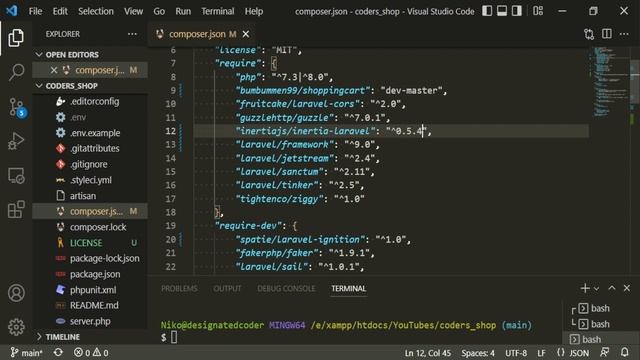Open the feedback icon in status bar

(605, 352)
